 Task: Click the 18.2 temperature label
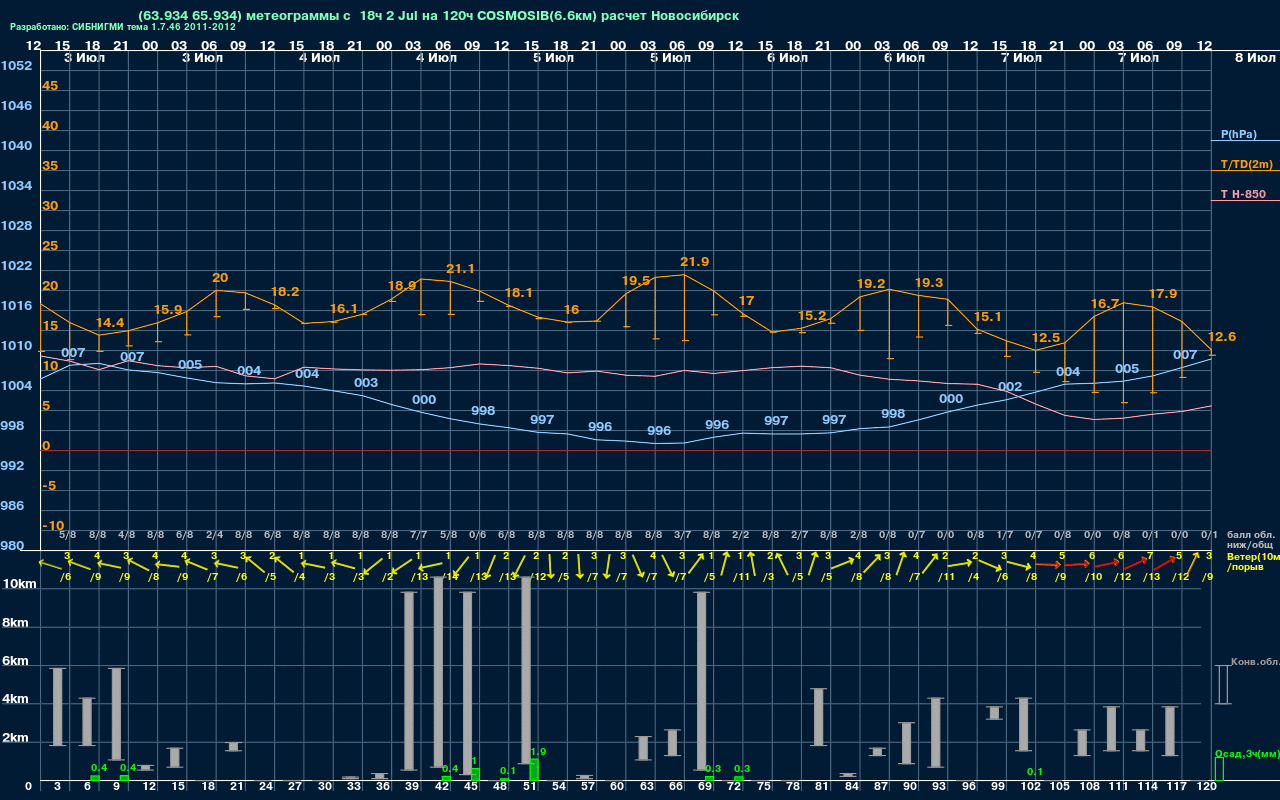point(285,292)
